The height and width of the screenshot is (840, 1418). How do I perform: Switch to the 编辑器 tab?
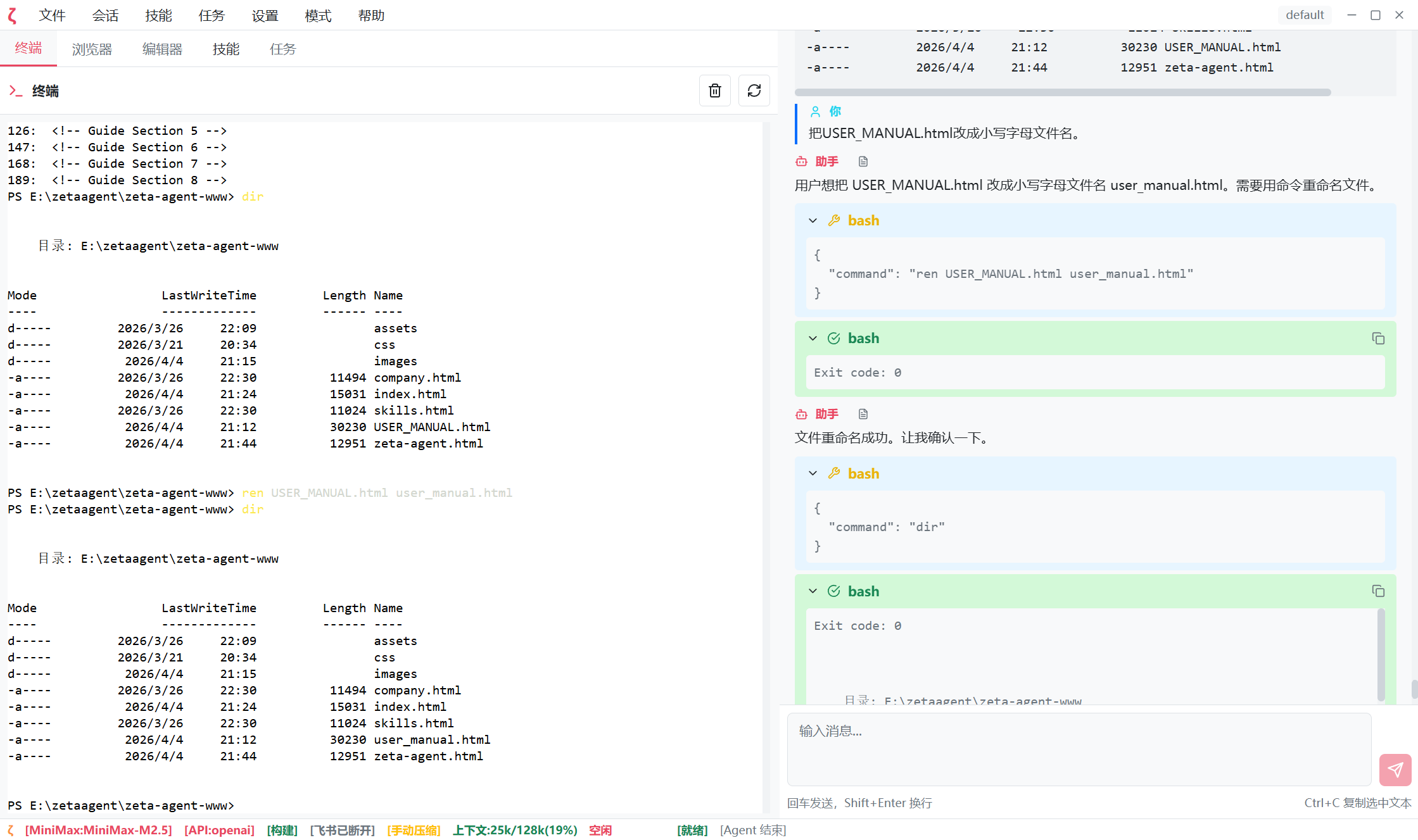point(162,49)
